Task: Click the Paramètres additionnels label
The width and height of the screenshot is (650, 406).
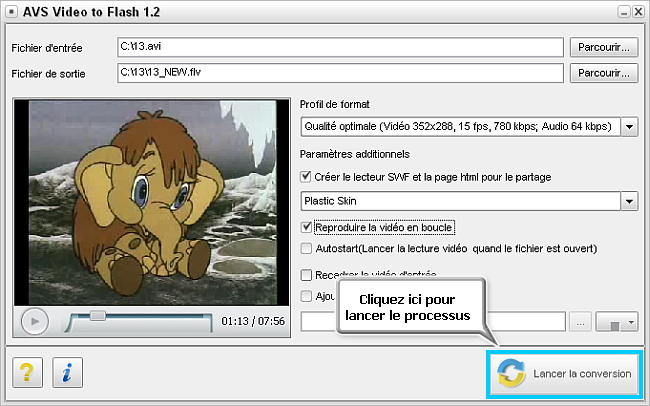Action: [355, 154]
